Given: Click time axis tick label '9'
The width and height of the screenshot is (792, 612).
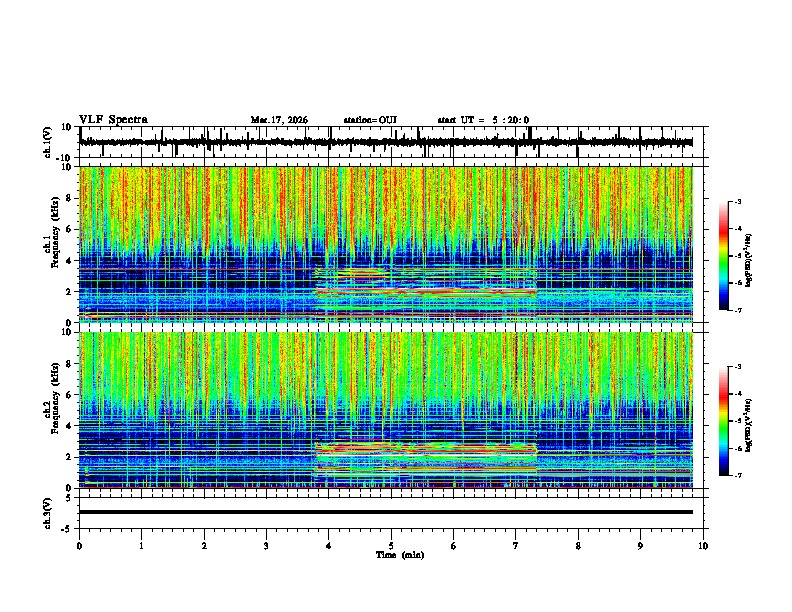Looking at the screenshot, I should coord(640,546).
